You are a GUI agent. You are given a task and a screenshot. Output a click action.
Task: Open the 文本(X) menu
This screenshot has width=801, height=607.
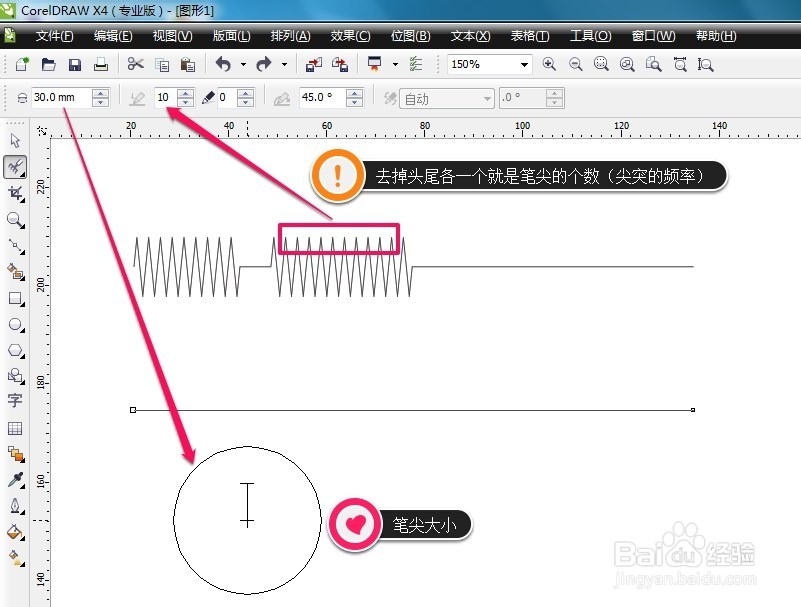(x=470, y=36)
